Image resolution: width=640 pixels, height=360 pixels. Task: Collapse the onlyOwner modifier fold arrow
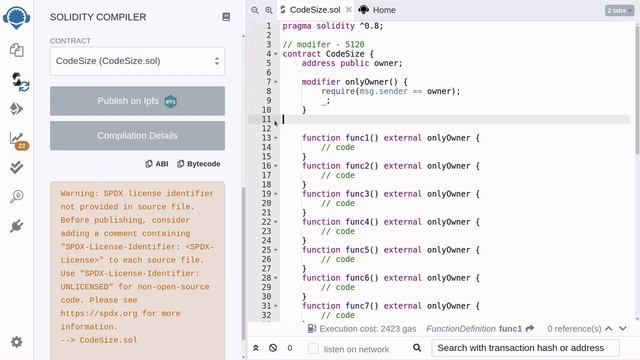pyautogui.click(x=276, y=82)
